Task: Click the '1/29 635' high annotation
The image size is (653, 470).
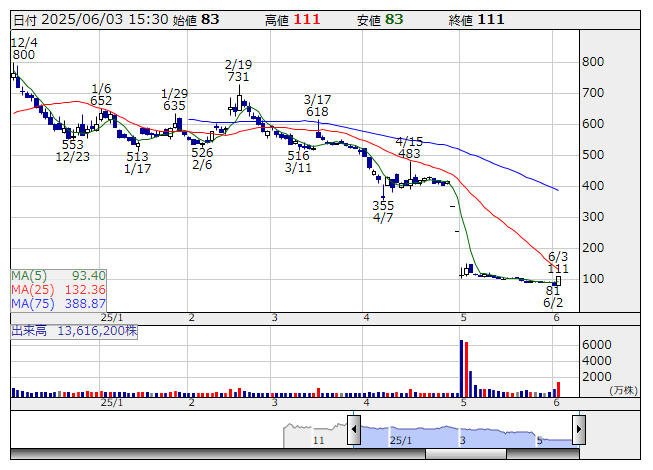Action: click(174, 99)
